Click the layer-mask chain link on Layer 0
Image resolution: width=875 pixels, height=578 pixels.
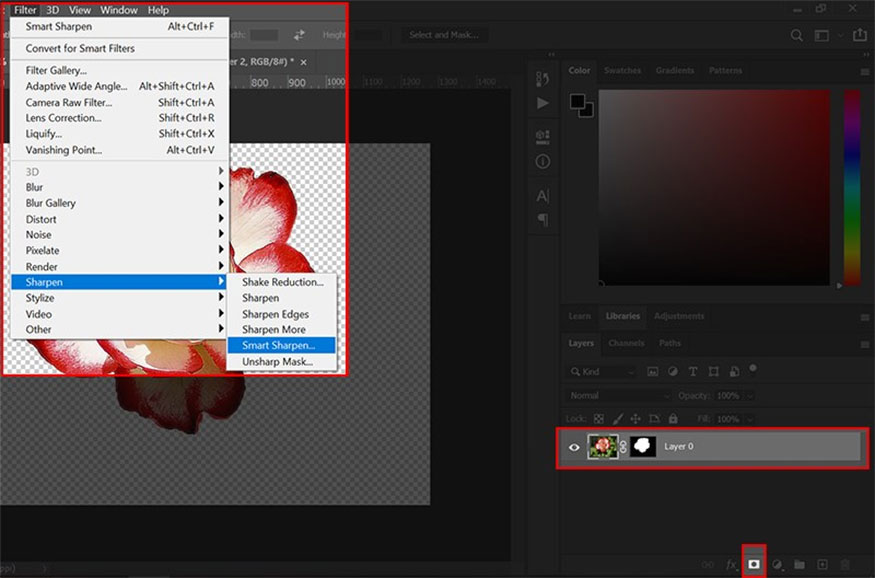tap(623, 447)
